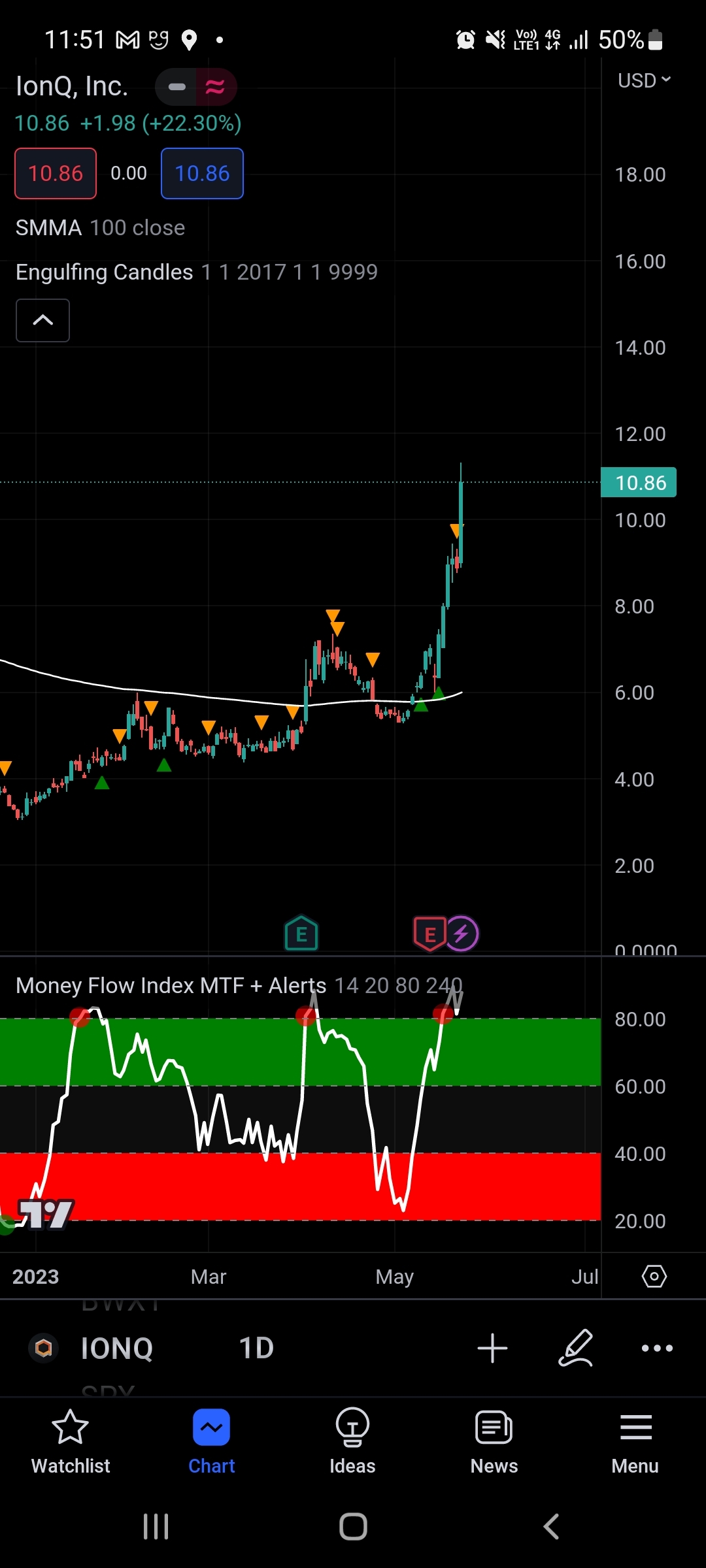This screenshot has height=1568, width=706.
Task: Tap the TradingView logo watermark button
Action: pos(45,1214)
